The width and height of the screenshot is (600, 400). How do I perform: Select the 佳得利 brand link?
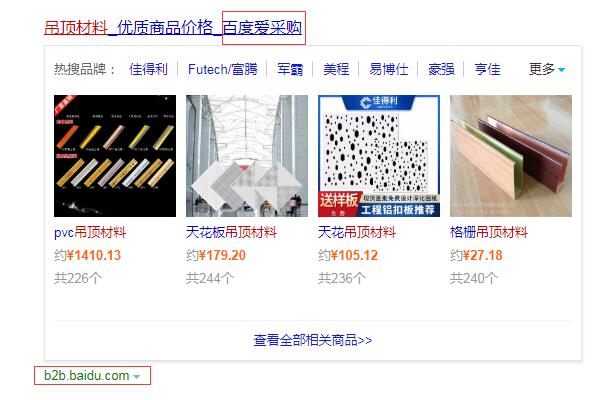148,69
